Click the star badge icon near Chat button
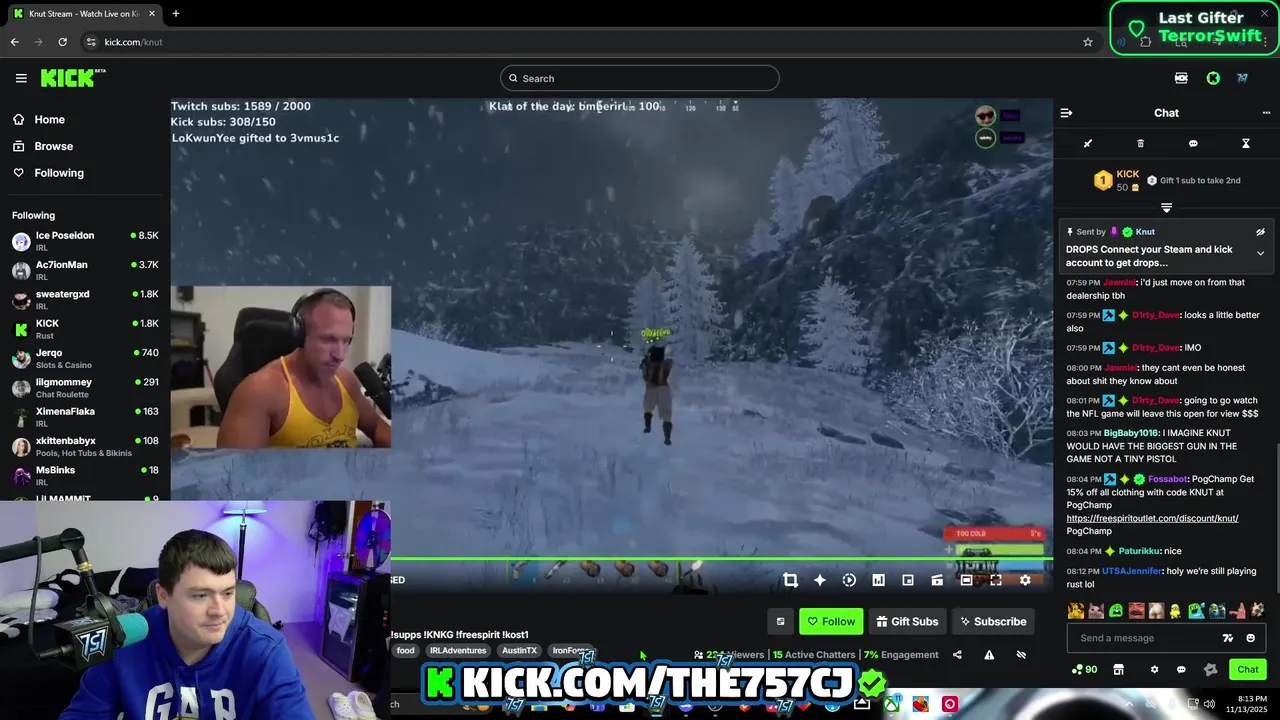The image size is (1280, 720). [1211, 670]
